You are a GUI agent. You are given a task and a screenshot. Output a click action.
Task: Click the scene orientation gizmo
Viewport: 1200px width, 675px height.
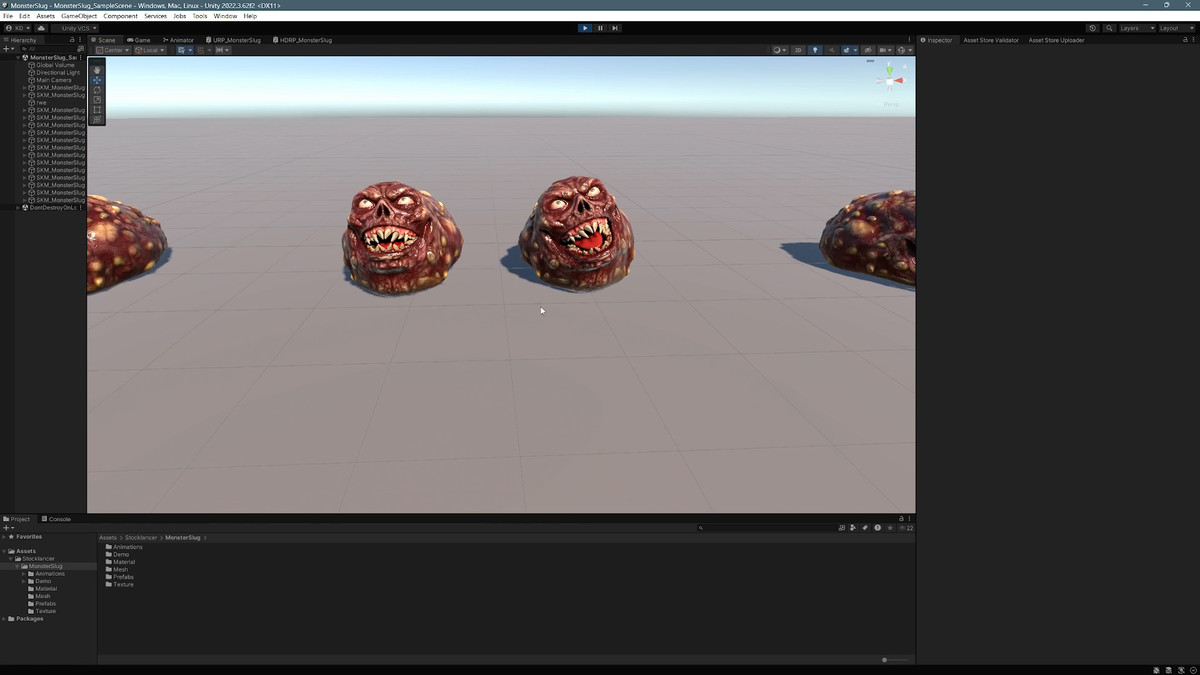pos(890,82)
